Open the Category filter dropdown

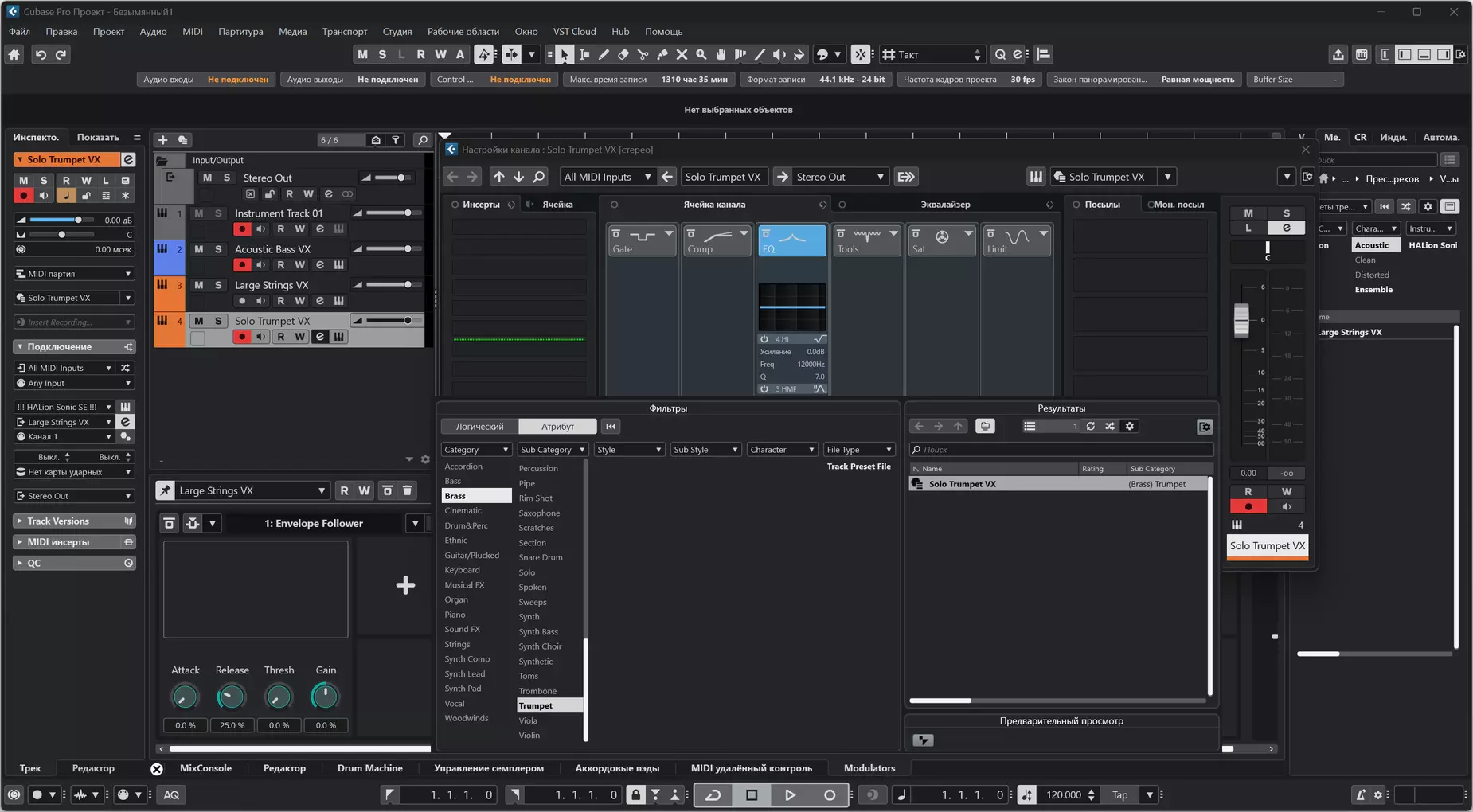(475, 450)
